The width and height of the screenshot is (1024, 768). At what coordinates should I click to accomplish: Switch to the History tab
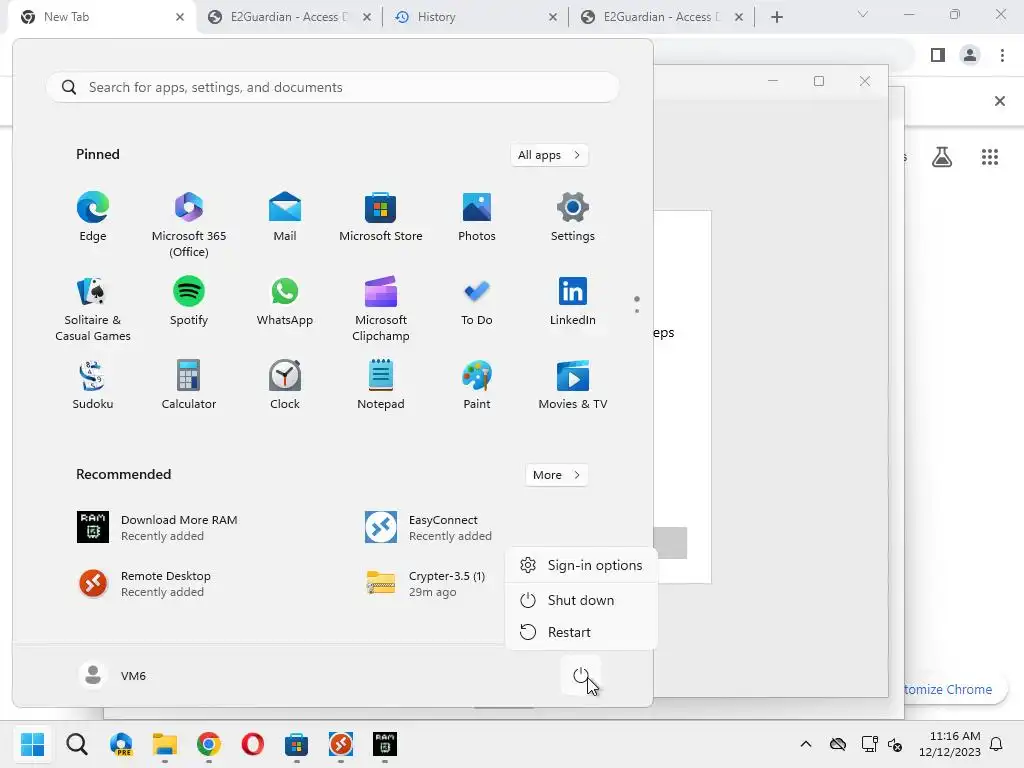click(473, 17)
